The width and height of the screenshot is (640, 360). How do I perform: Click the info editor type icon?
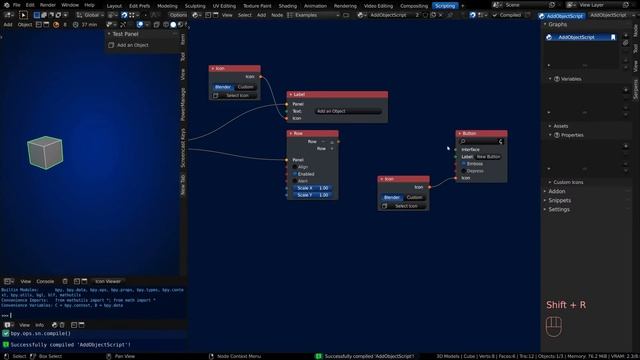pyautogui.click(x=8, y=325)
